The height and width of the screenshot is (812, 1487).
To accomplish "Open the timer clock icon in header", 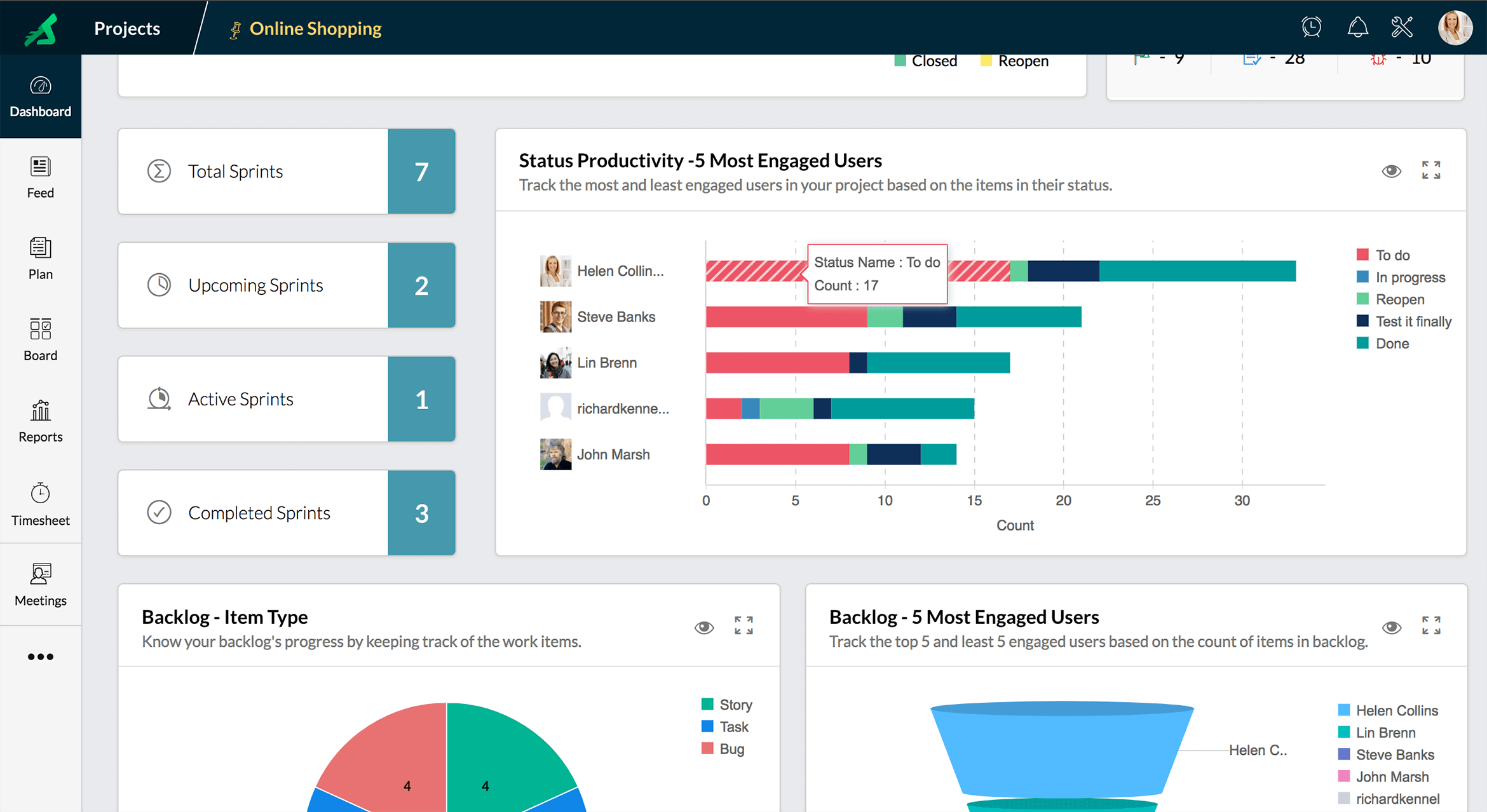I will 1312,27.
